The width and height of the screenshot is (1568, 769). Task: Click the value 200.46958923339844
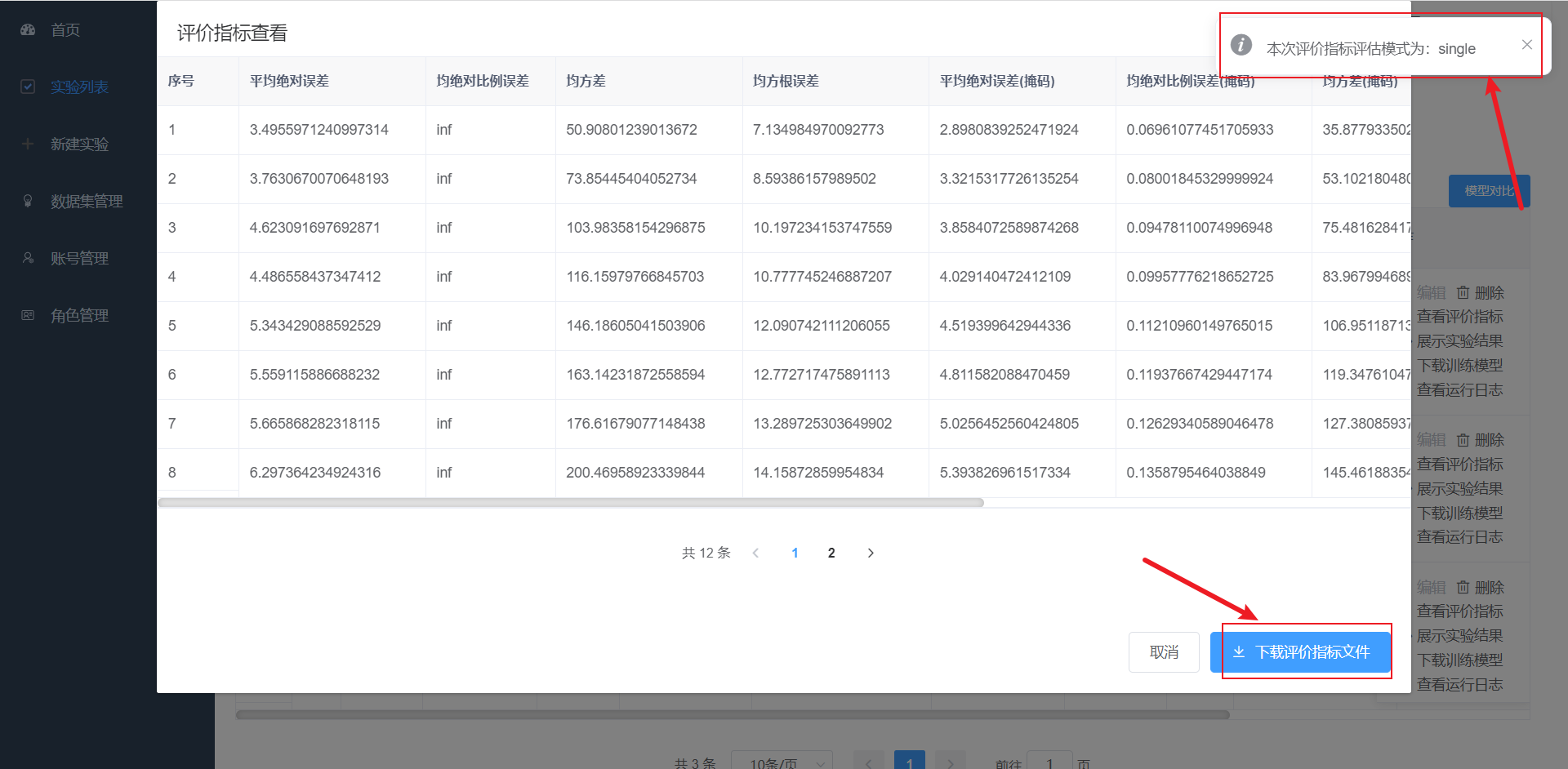(635, 473)
